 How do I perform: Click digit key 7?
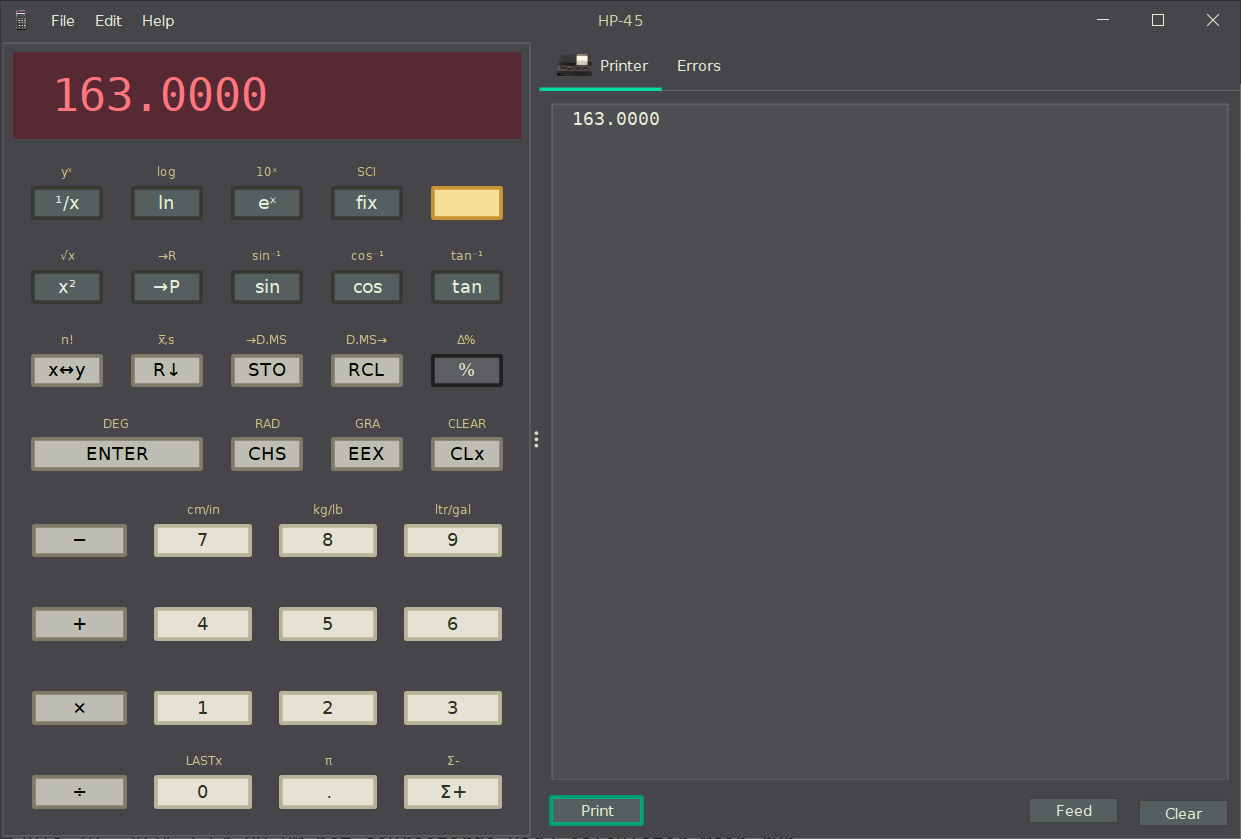[x=203, y=540]
